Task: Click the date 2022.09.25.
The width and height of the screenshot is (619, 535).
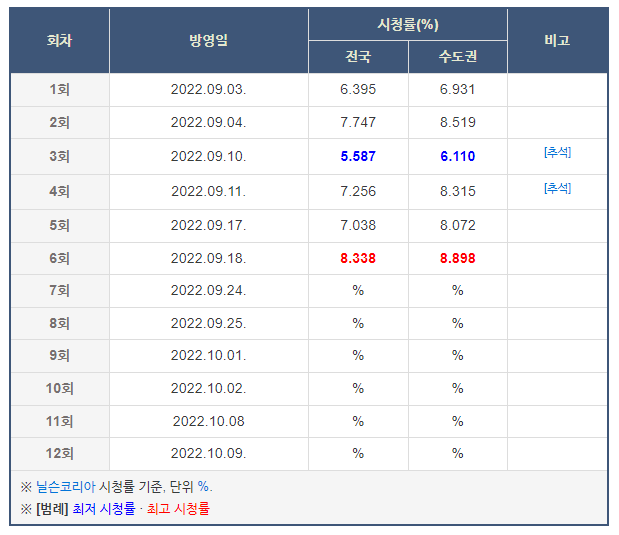Action: click(208, 323)
